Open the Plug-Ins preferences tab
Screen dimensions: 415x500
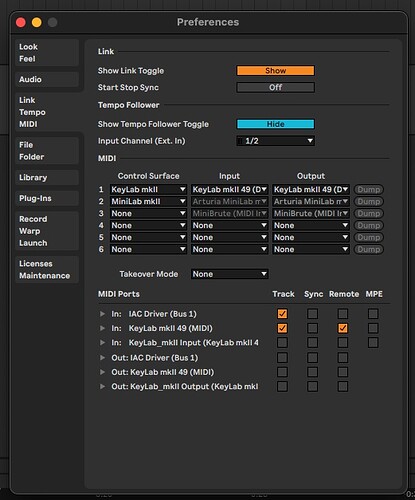click(47, 198)
